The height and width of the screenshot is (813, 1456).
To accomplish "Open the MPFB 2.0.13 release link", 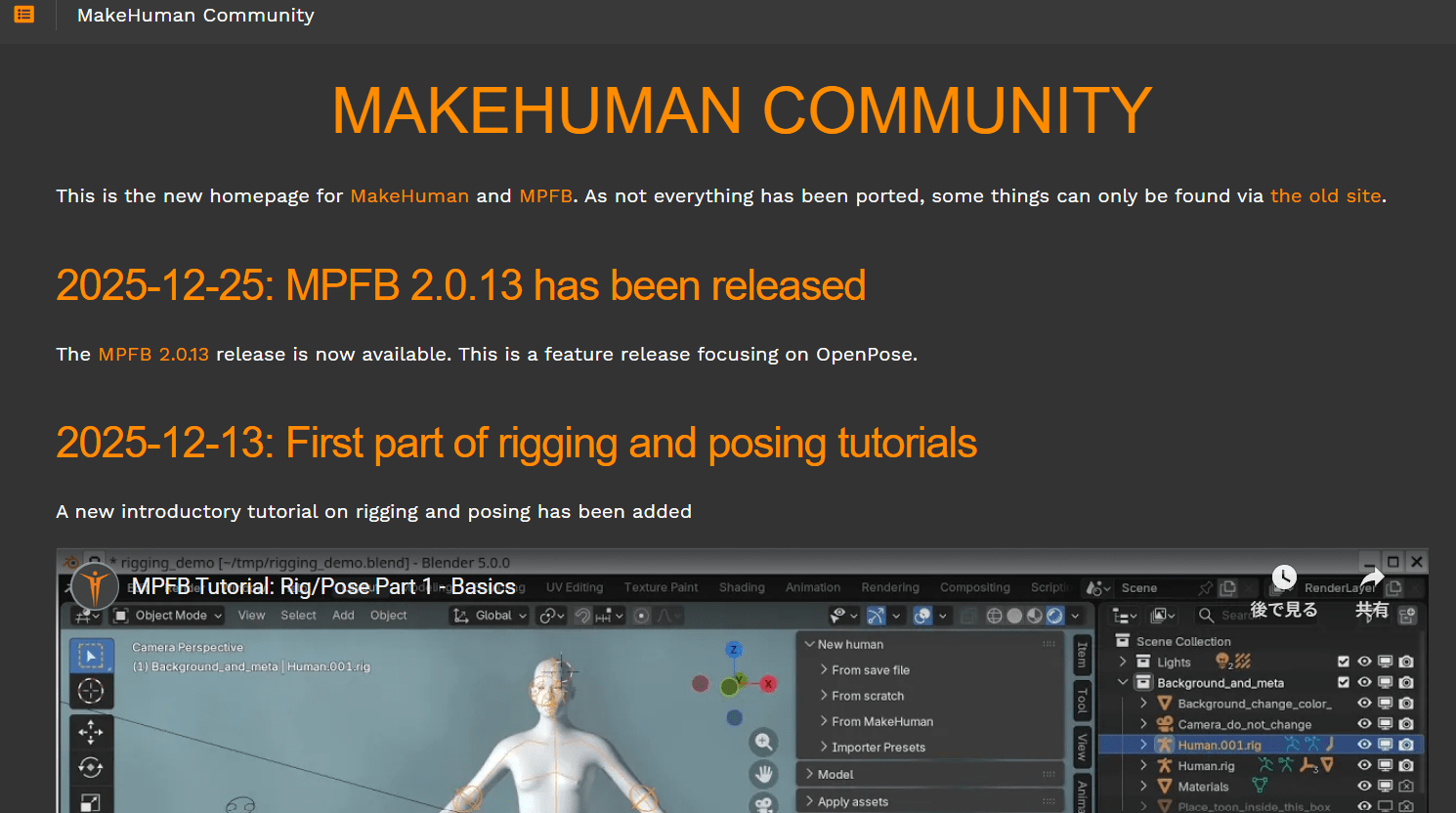I will pos(153,355).
